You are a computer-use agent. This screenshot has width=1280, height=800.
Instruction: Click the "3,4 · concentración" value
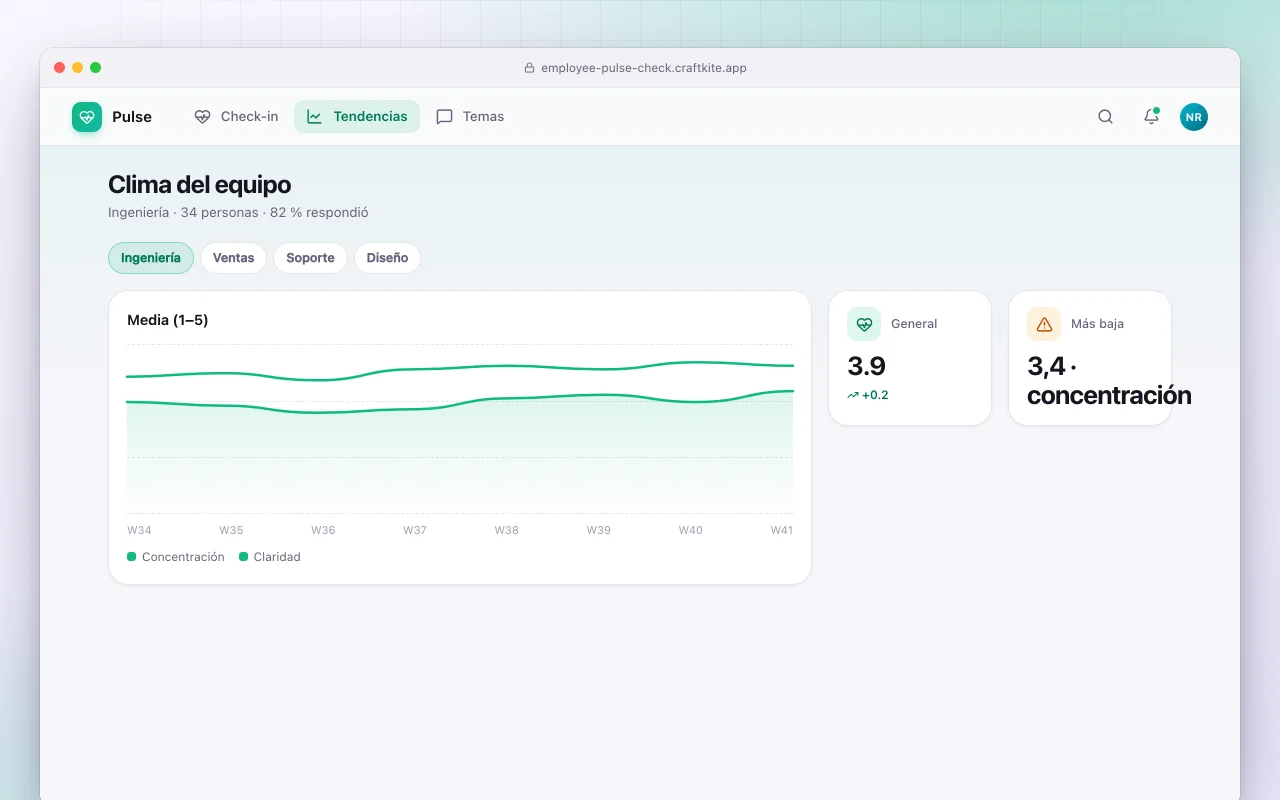click(1109, 381)
